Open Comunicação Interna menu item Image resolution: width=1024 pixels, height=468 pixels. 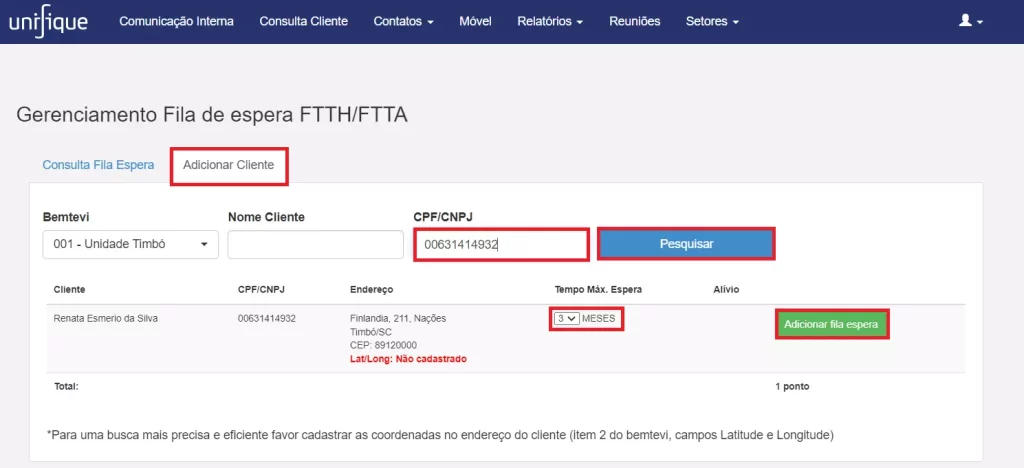tap(176, 22)
